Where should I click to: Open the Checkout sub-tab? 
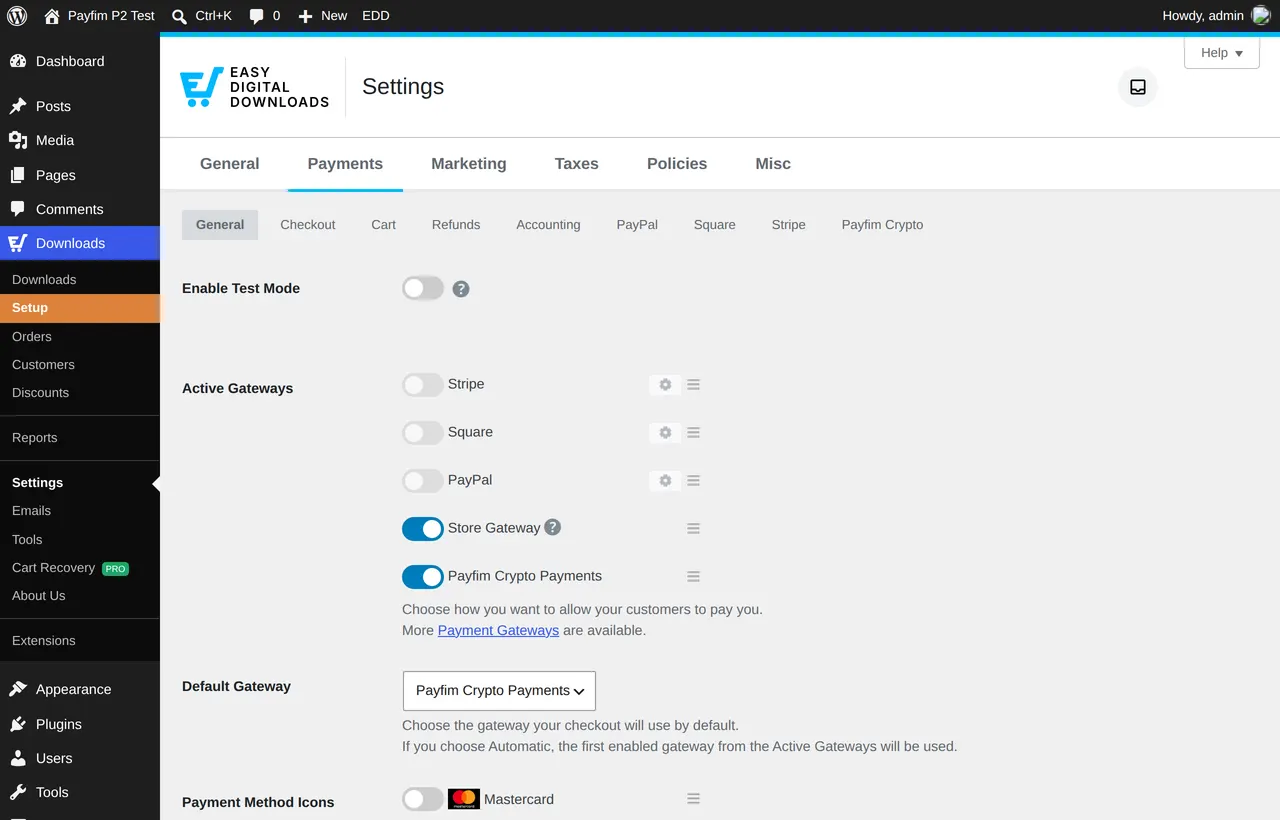click(x=308, y=225)
